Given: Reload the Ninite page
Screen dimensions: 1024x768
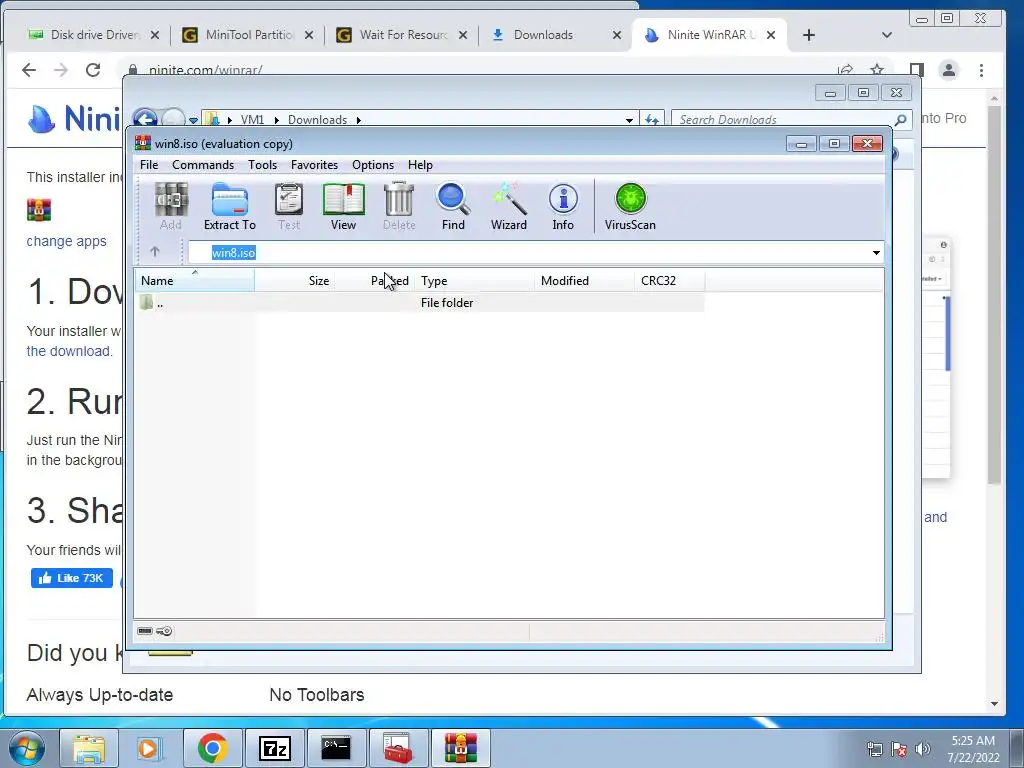Looking at the screenshot, I should (93, 70).
